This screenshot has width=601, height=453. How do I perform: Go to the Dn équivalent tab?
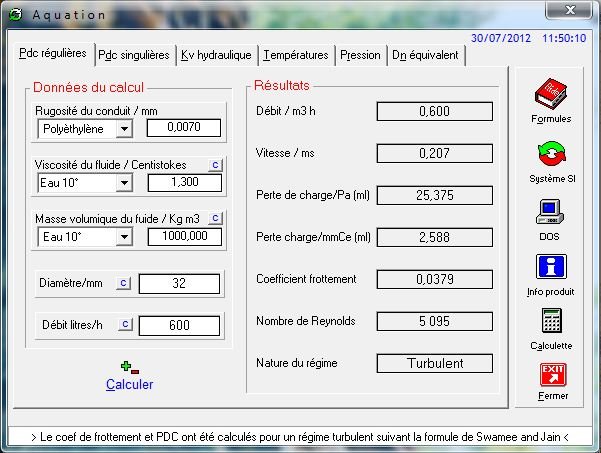click(x=425, y=55)
